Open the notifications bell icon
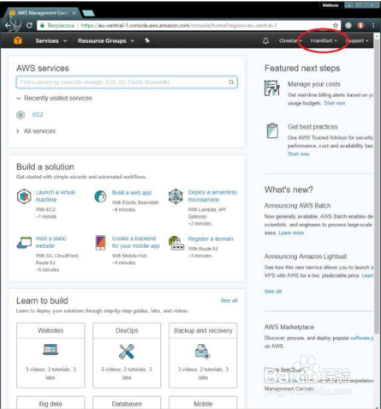 point(266,41)
